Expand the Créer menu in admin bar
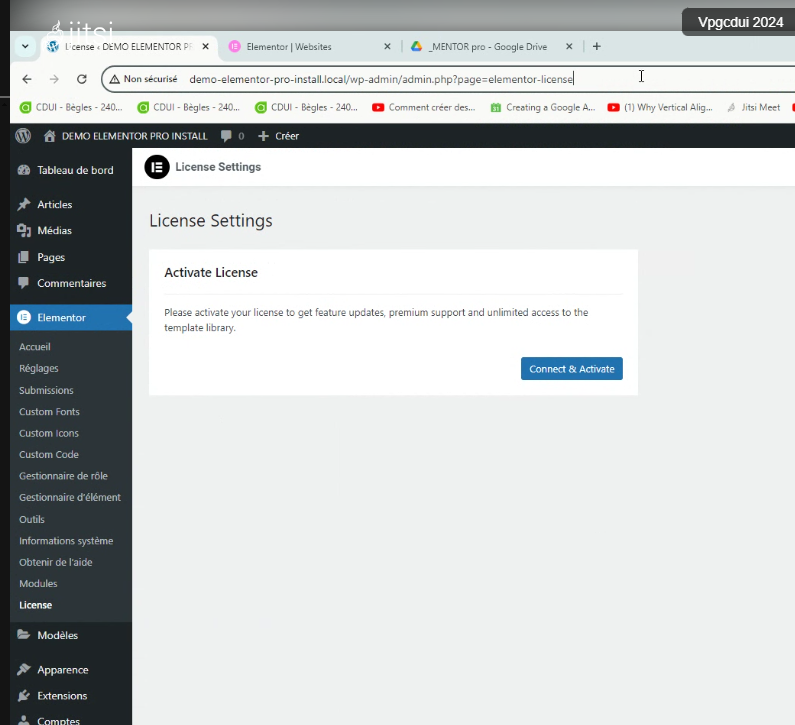This screenshot has height=725, width=795. (x=278, y=136)
